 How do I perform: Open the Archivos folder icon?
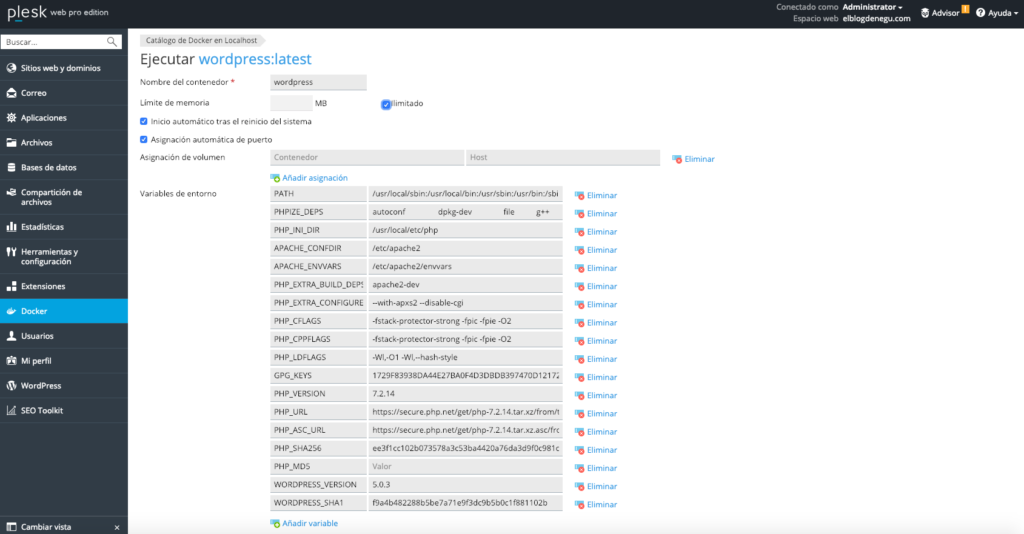click(11, 142)
